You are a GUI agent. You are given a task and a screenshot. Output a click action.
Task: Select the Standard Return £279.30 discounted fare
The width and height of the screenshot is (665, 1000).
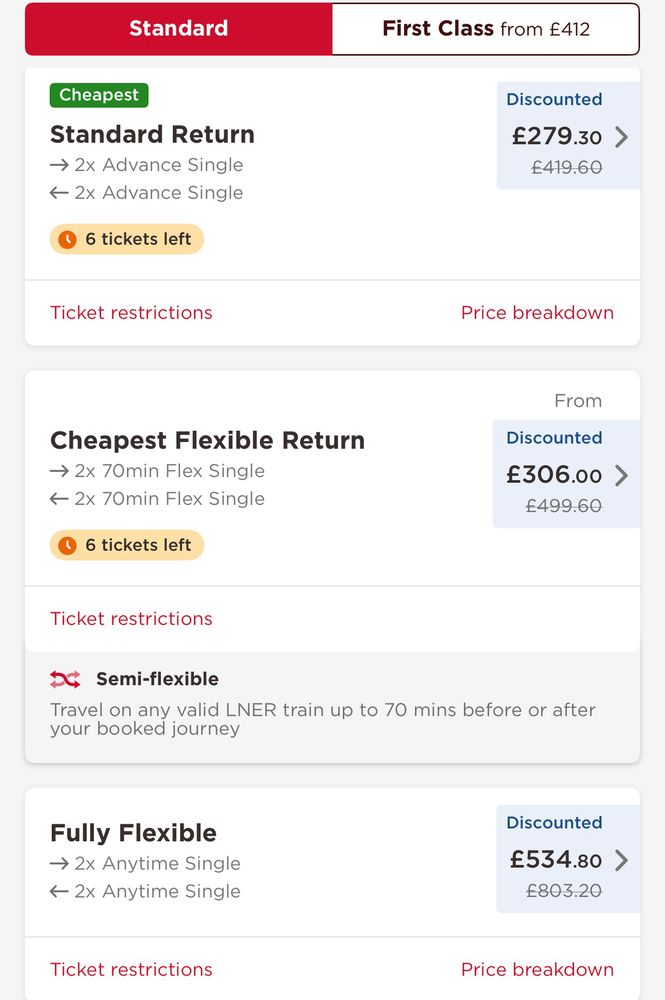point(568,136)
